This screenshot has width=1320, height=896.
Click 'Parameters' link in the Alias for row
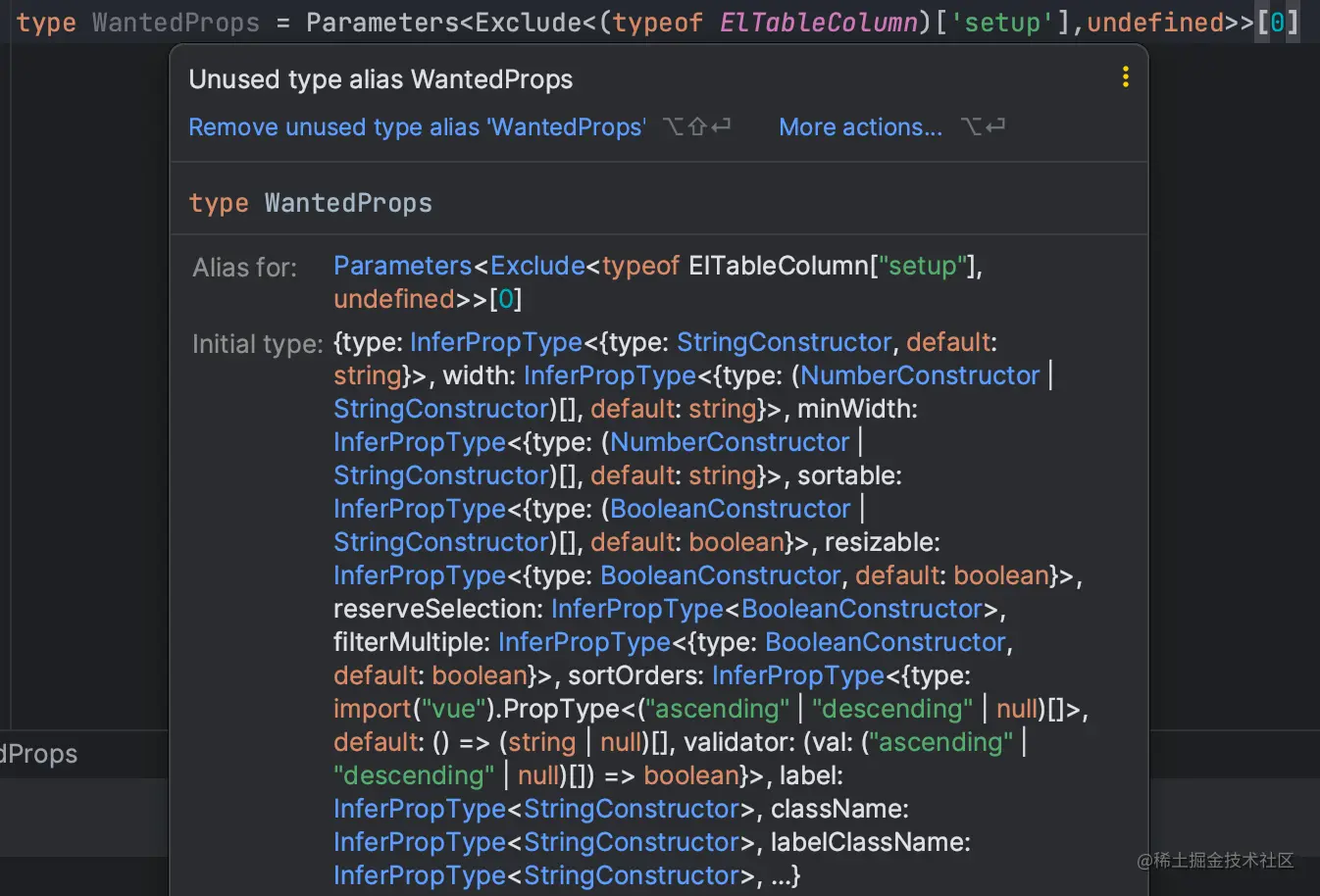[x=403, y=266]
